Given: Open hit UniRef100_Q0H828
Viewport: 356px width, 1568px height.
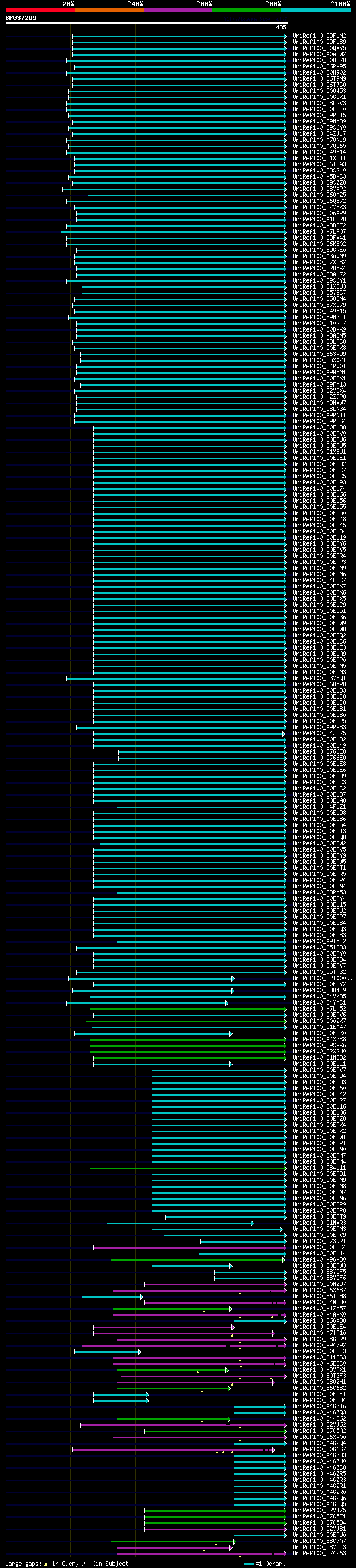Looking at the screenshot, I should (x=319, y=60).
